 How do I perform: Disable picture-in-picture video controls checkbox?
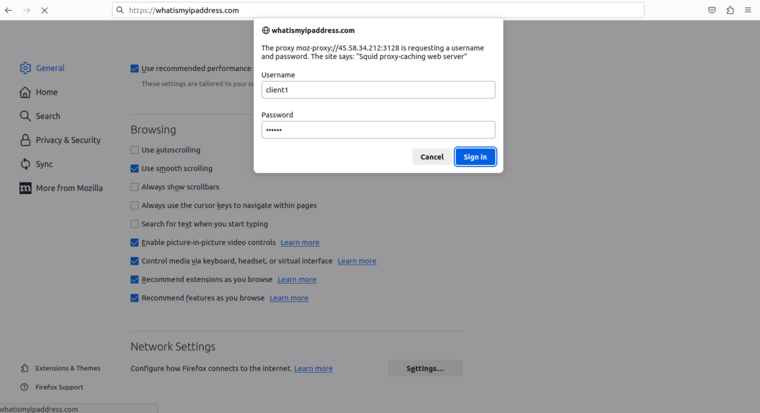point(135,242)
